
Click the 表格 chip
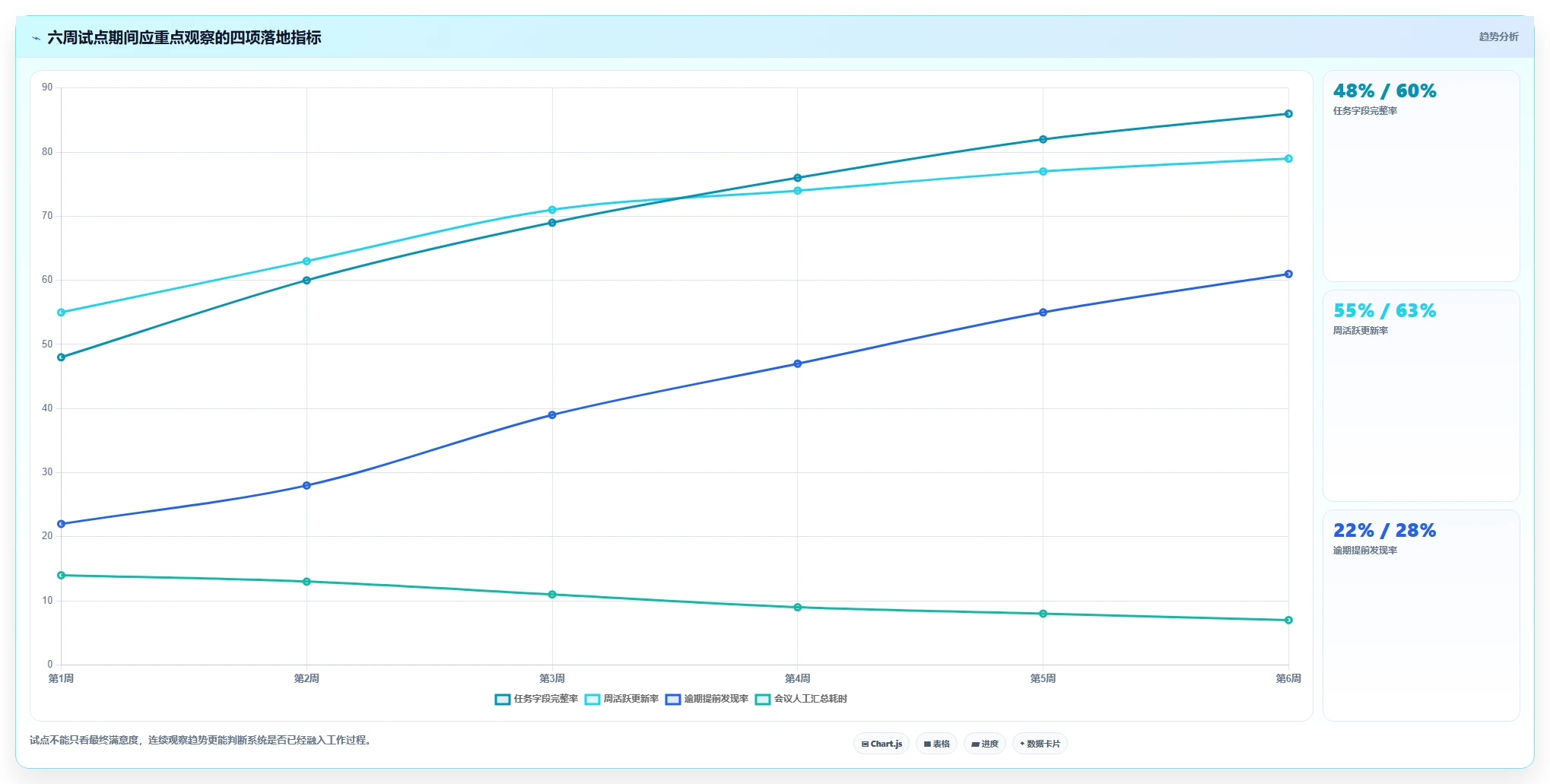click(x=936, y=744)
